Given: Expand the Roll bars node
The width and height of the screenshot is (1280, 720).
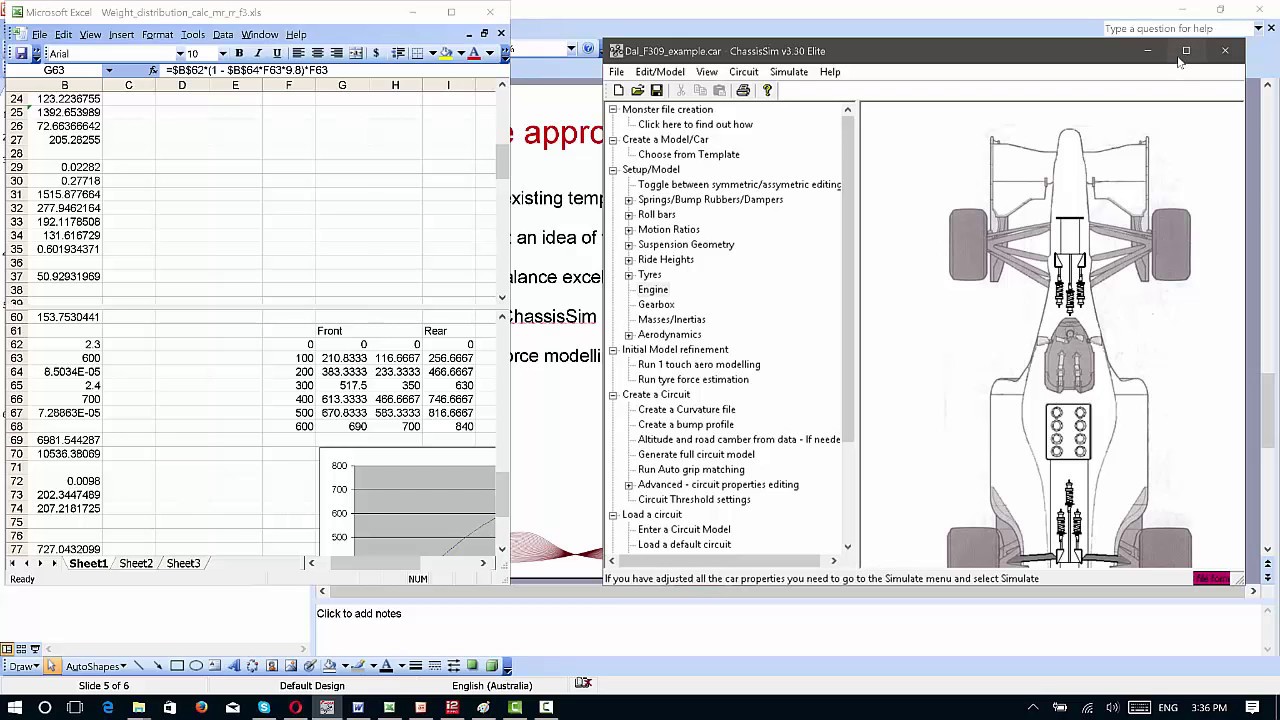Looking at the screenshot, I should [629, 215].
